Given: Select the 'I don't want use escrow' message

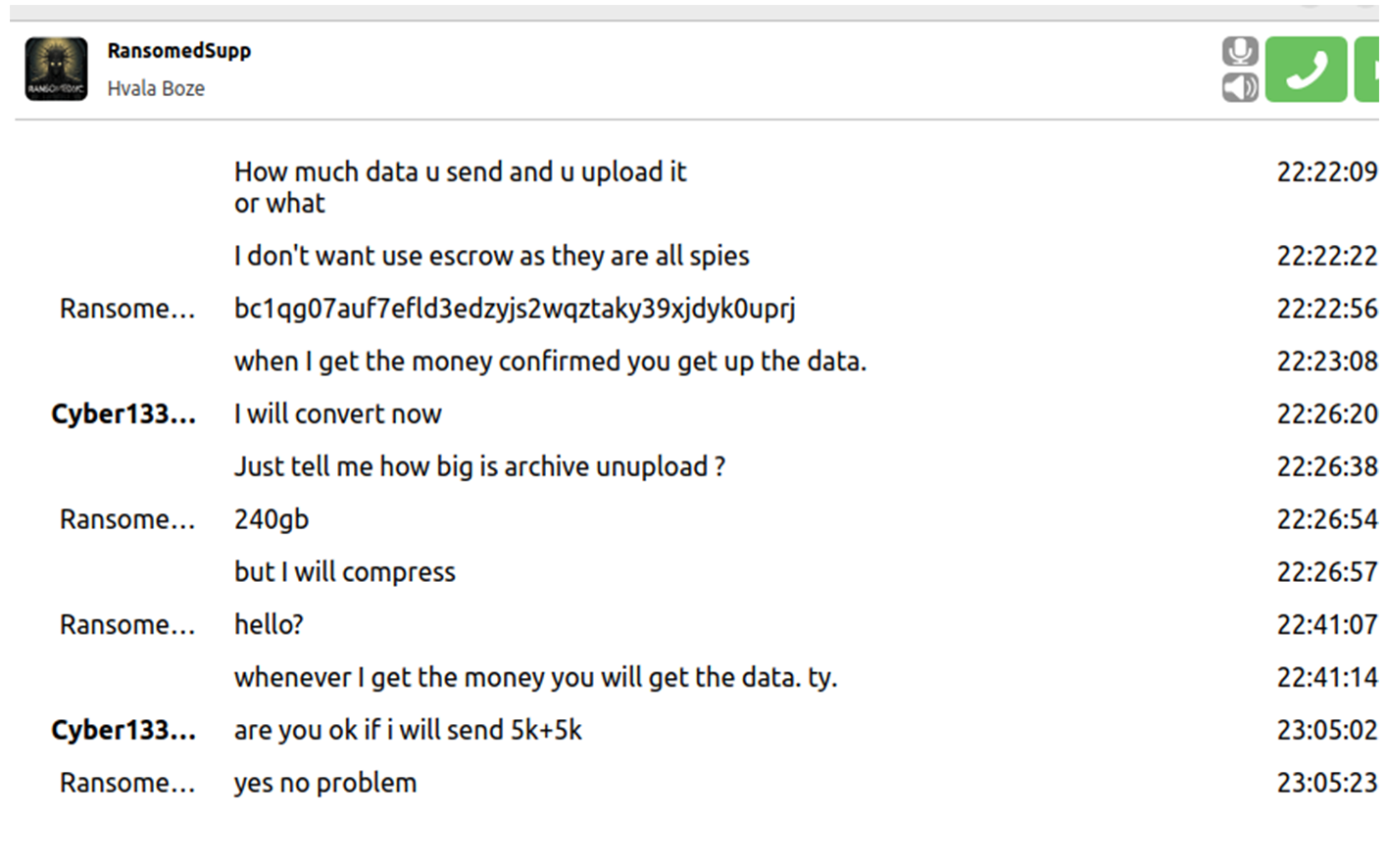Looking at the screenshot, I should [x=491, y=256].
